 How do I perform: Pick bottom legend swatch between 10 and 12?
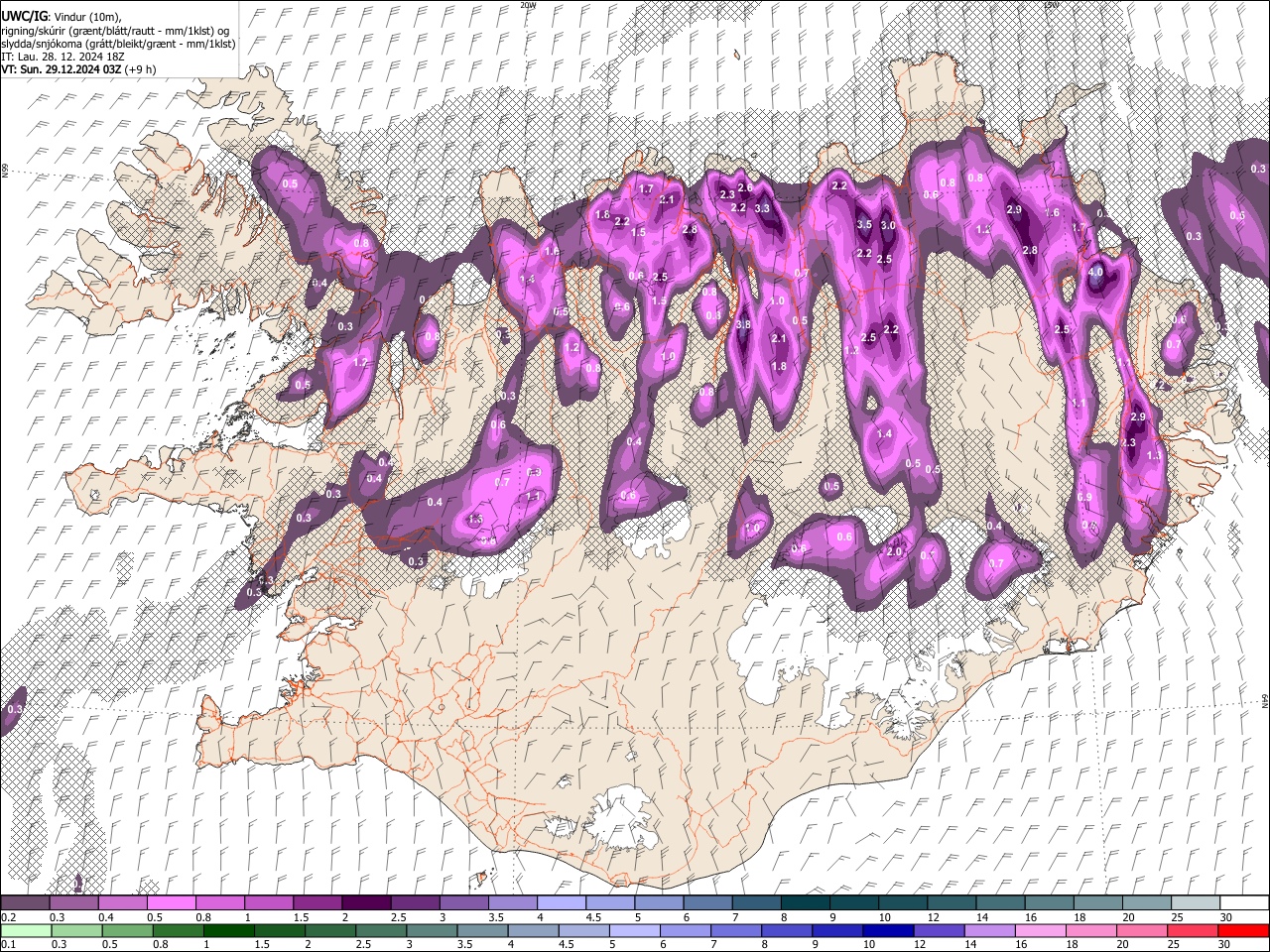(887, 931)
